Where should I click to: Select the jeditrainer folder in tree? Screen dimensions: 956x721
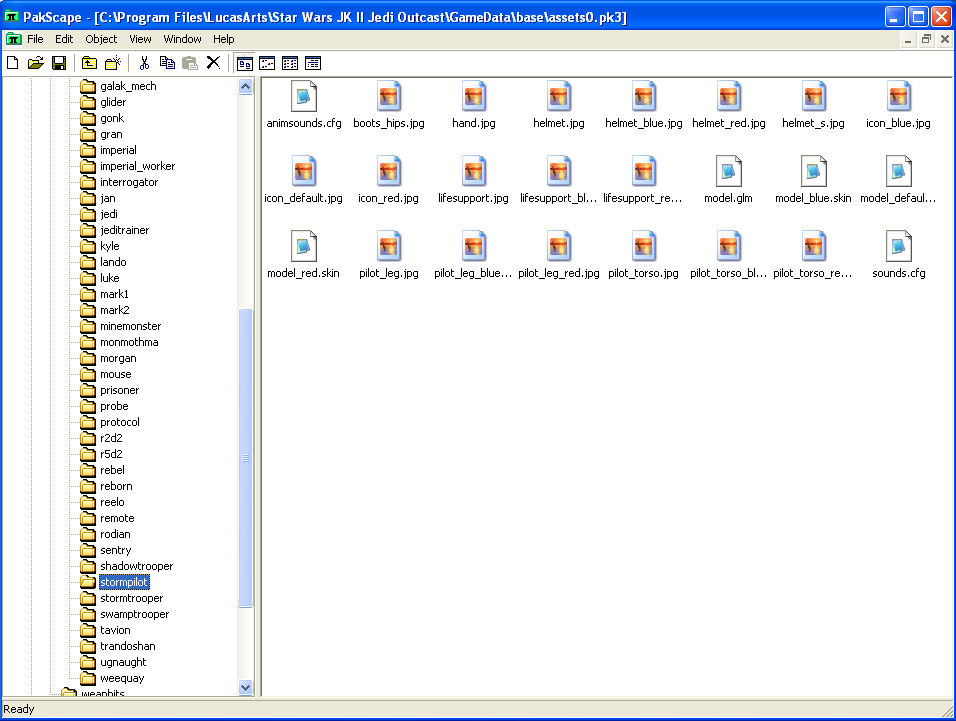click(124, 230)
